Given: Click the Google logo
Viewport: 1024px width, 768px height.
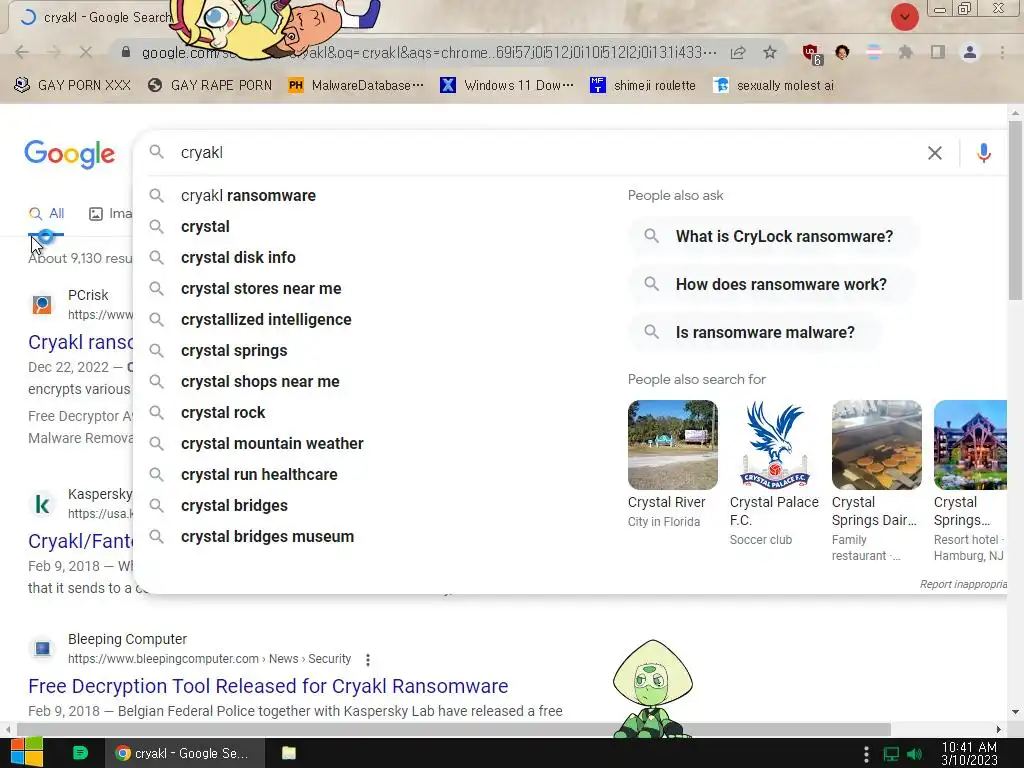Looking at the screenshot, I should coord(70,154).
